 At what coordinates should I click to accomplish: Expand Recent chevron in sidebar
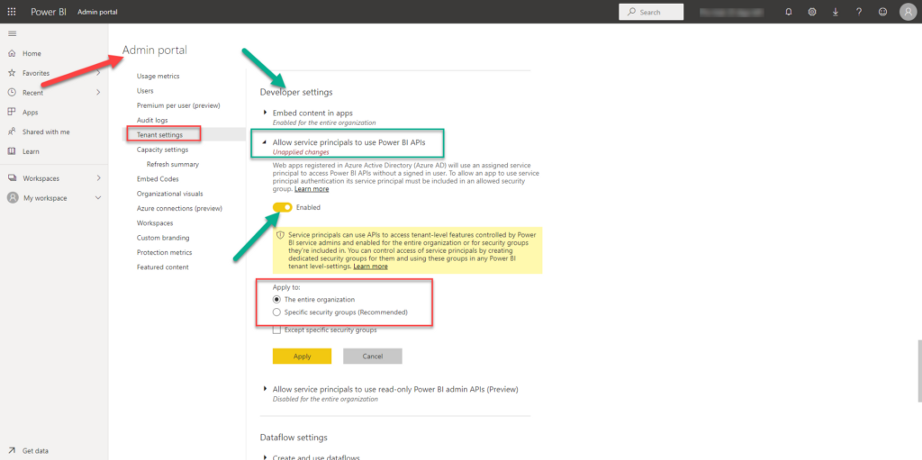pyautogui.click(x=98, y=92)
